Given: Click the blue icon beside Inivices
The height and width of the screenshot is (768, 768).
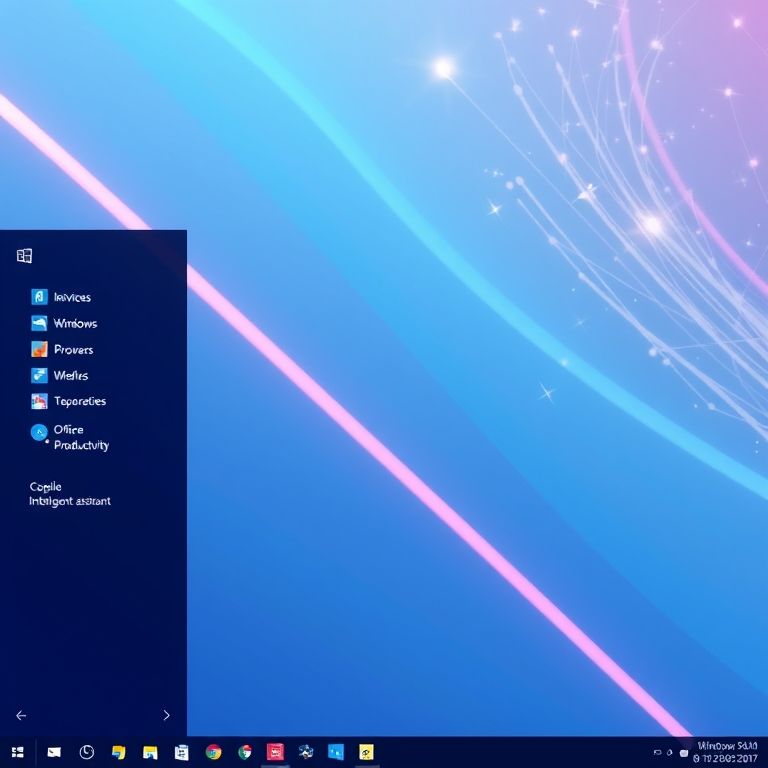Looking at the screenshot, I should tap(39, 297).
